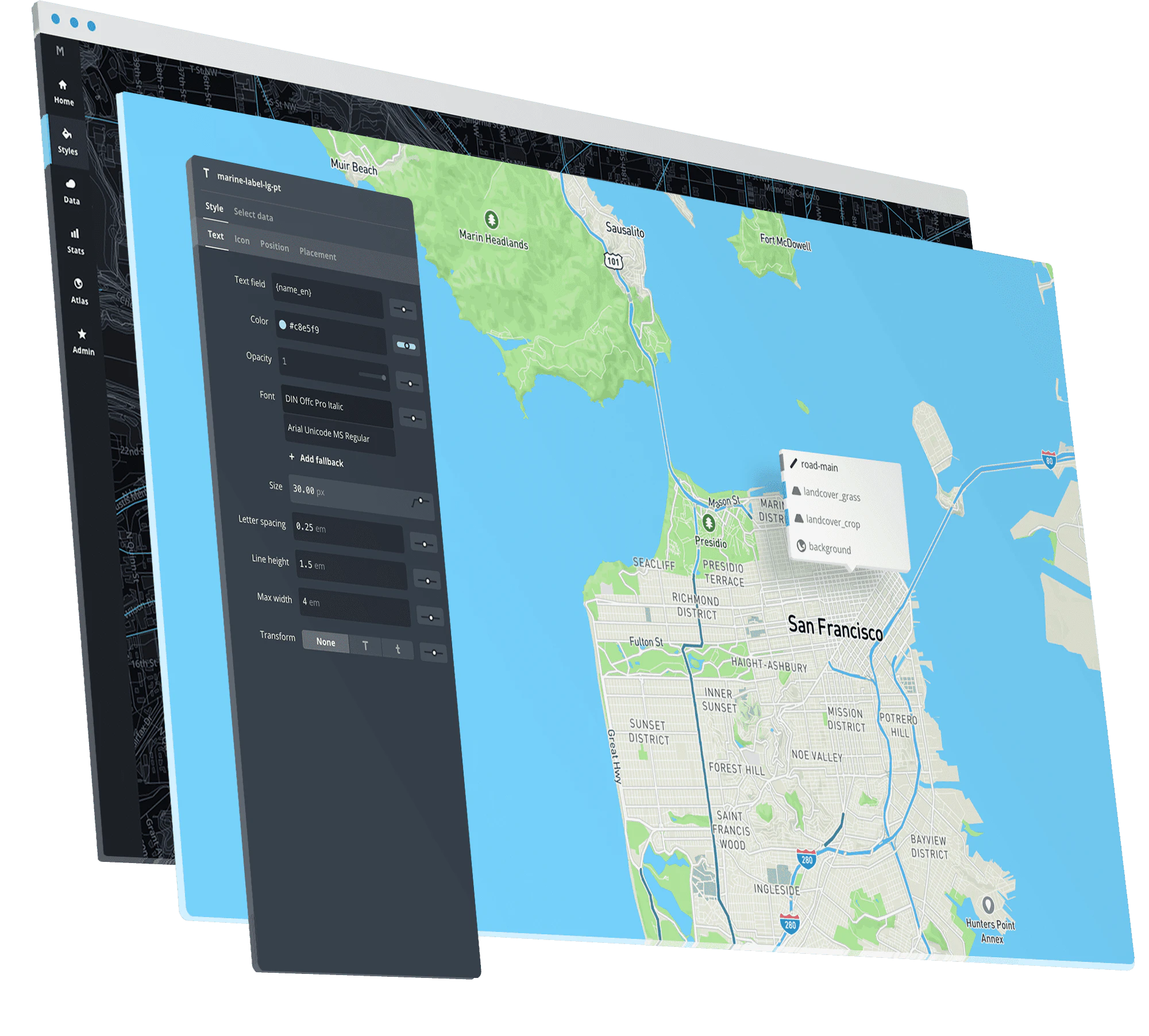Open the Size zoom function control

click(420, 502)
